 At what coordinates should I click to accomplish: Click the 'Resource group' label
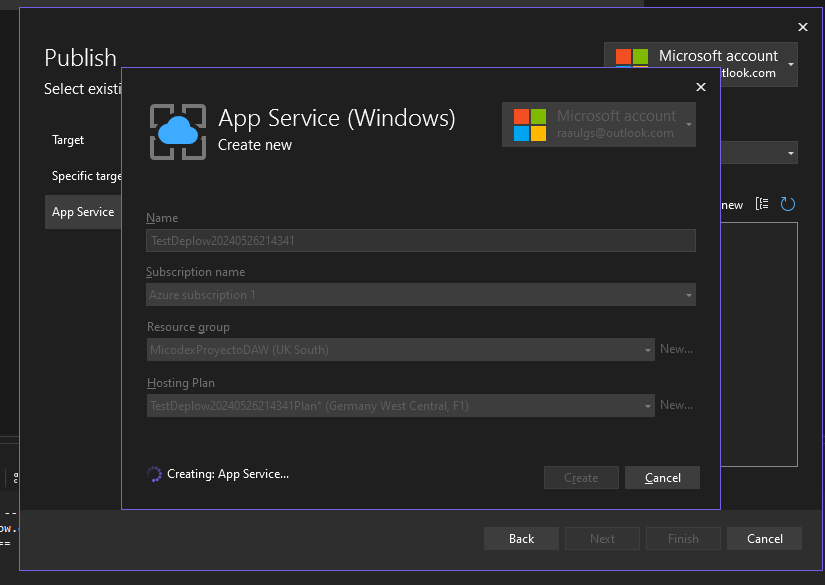(188, 327)
